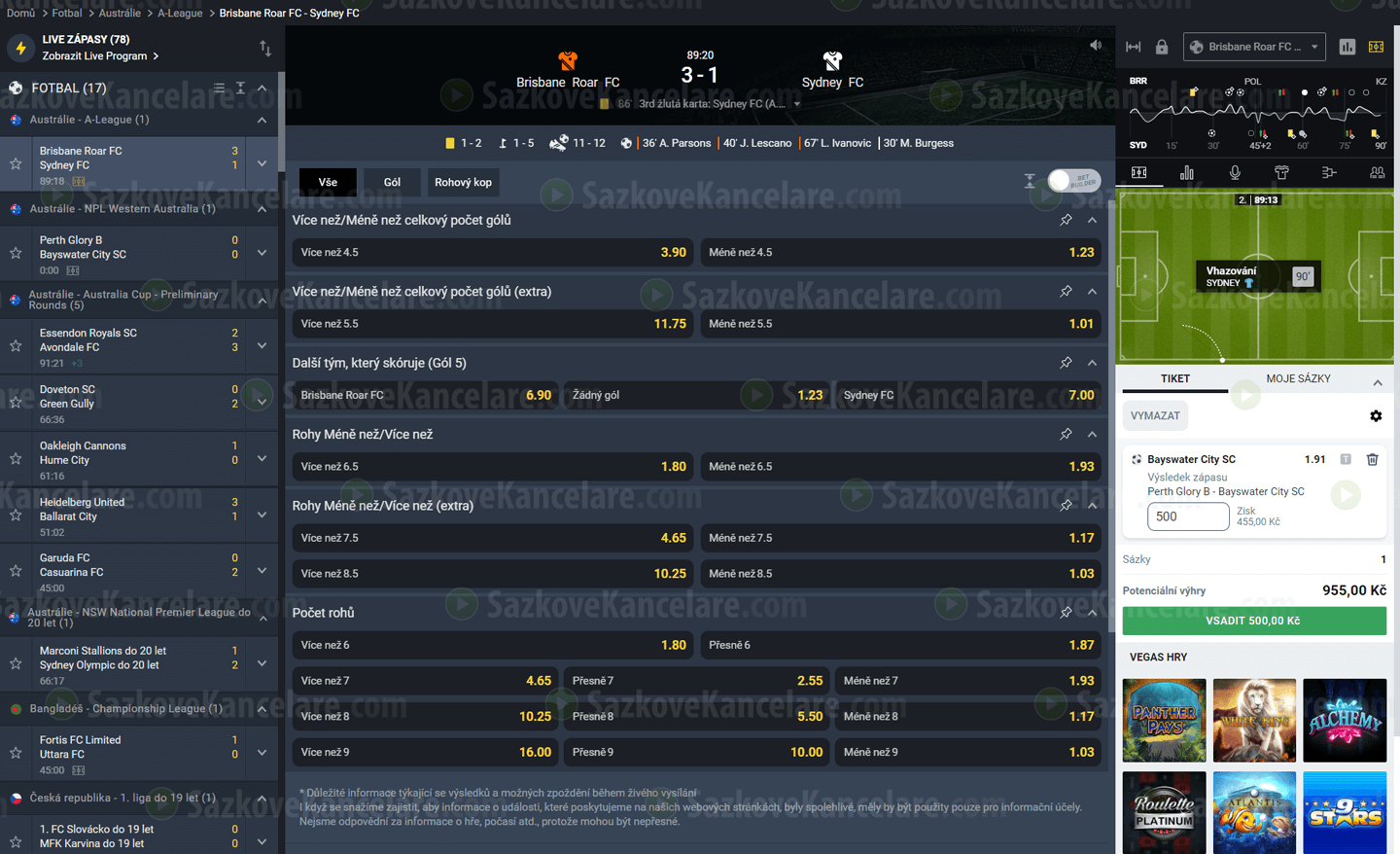
Task: Favorite the Heidelberg United match star
Action: click(16, 515)
